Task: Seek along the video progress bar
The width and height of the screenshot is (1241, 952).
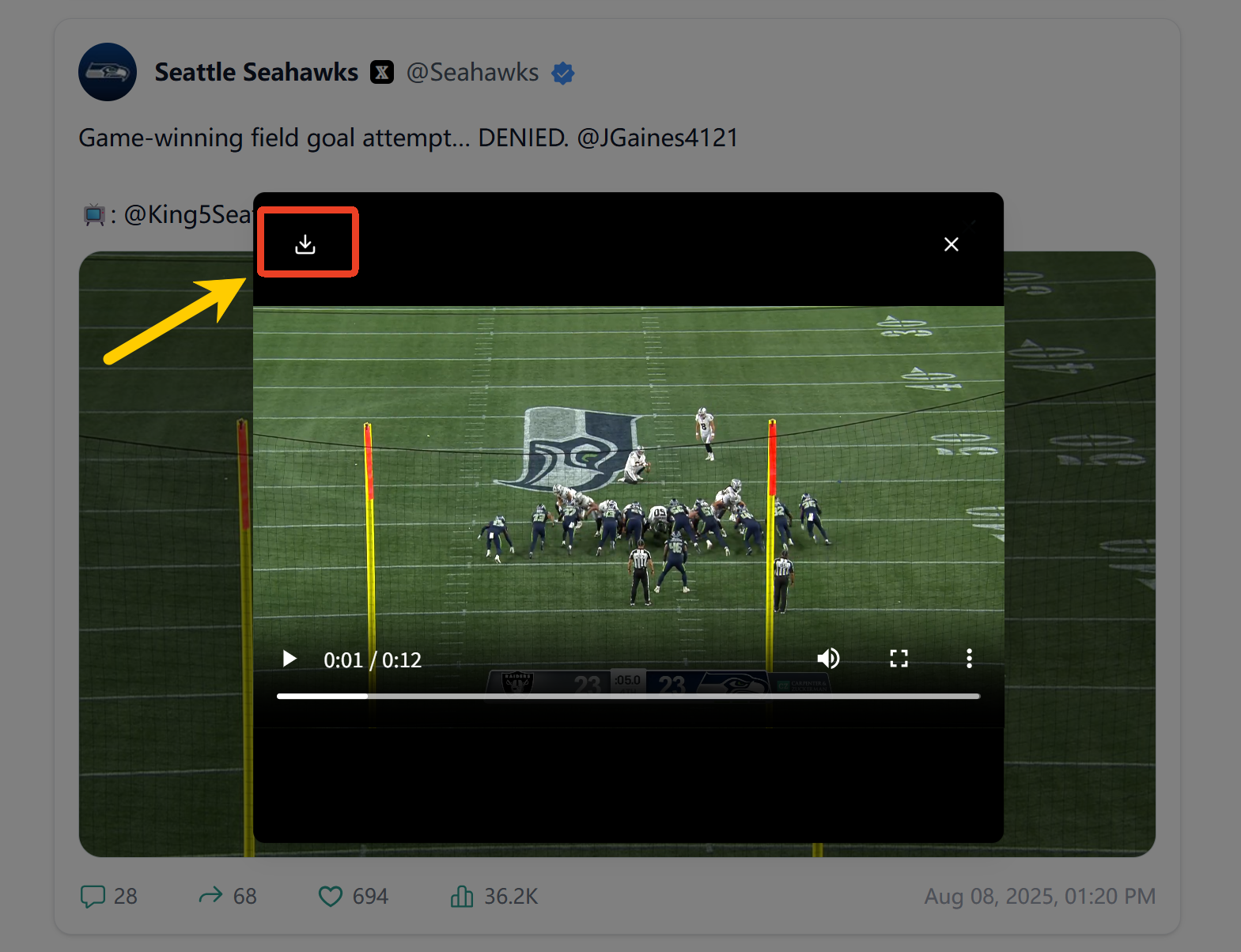Action: pos(628,696)
